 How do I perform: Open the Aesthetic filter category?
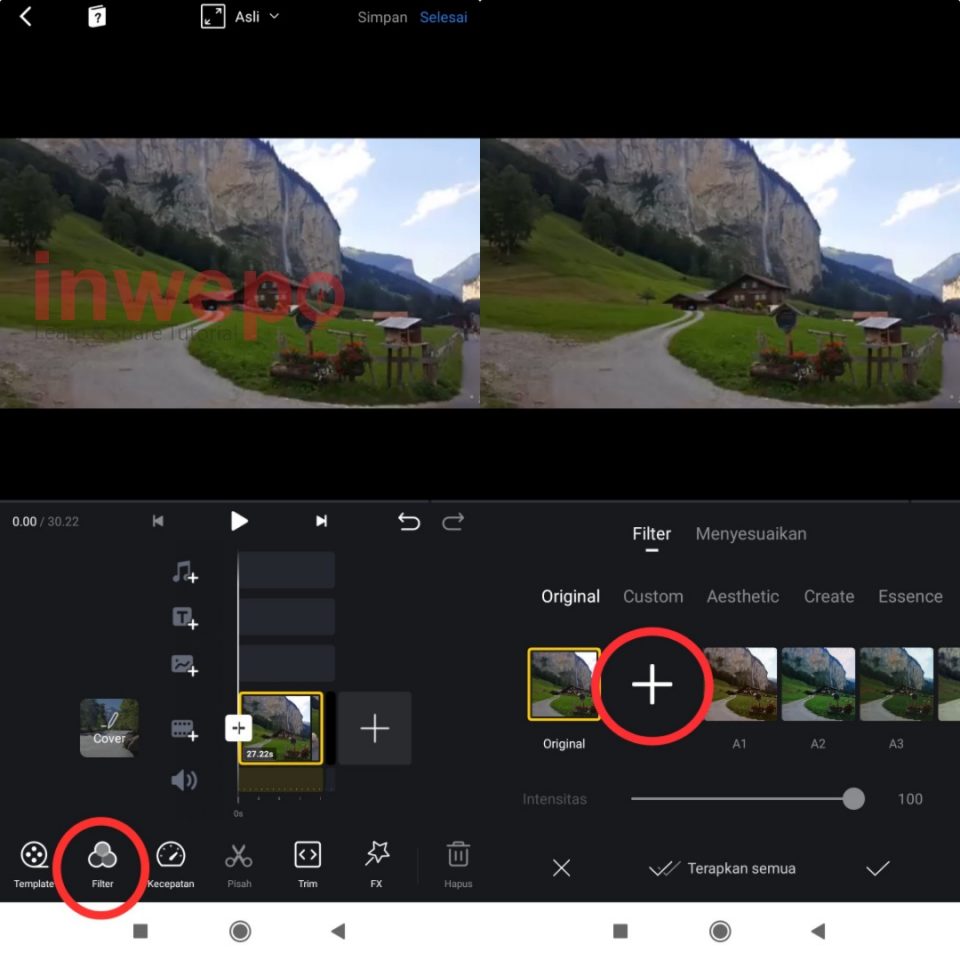743,596
